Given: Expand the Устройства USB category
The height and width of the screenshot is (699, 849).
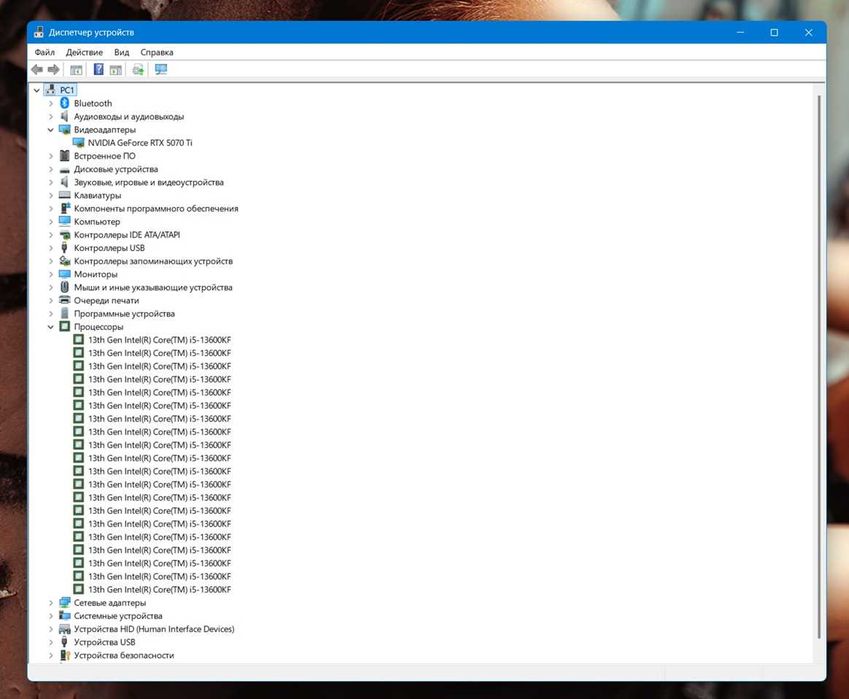Looking at the screenshot, I should coord(50,642).
